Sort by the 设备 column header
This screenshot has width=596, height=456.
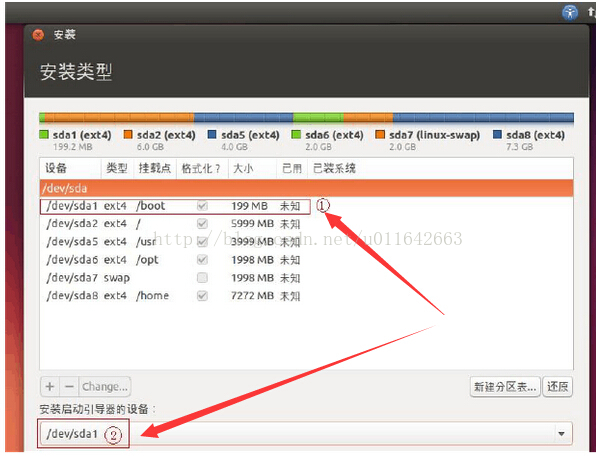(x=70, y=168)
